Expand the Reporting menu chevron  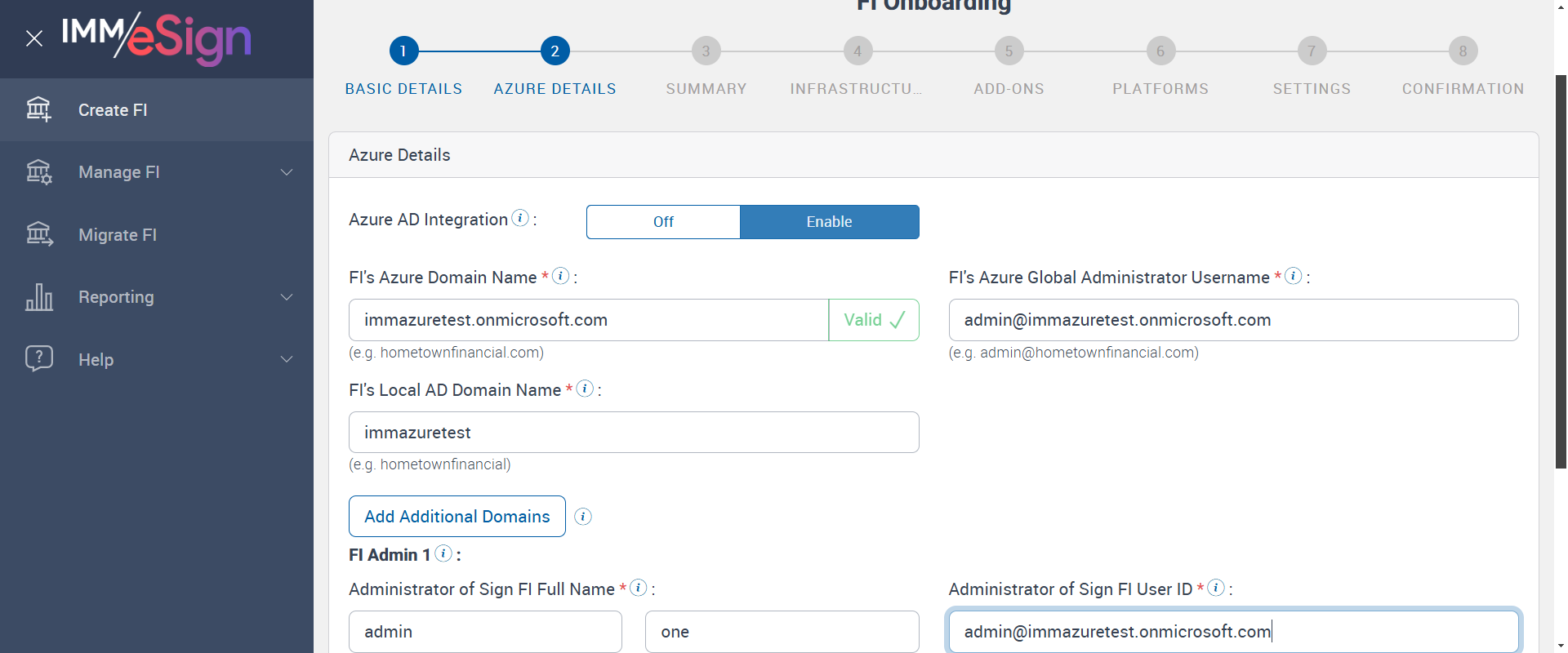[x=287, y=297]
